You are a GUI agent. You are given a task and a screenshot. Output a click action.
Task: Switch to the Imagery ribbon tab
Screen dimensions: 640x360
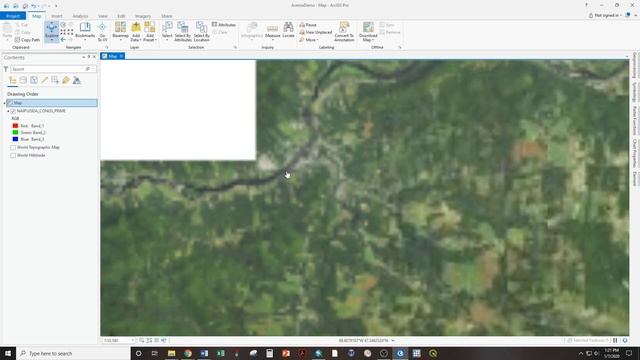tap(143, 16)
